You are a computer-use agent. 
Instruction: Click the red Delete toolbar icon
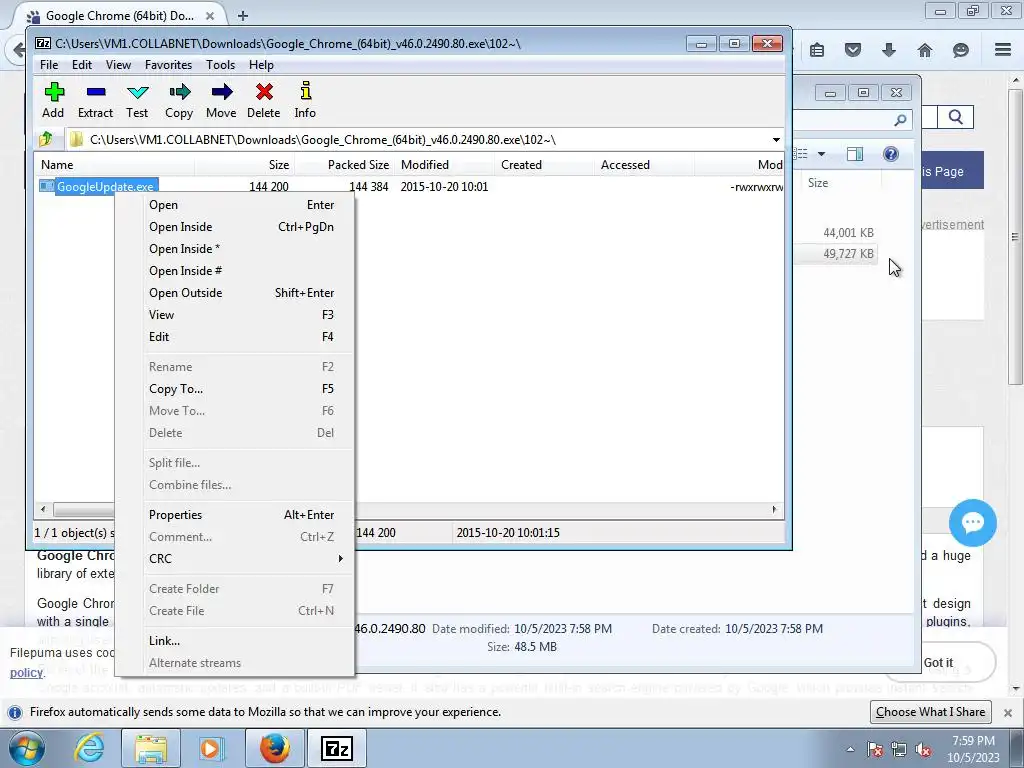point(264,92)
